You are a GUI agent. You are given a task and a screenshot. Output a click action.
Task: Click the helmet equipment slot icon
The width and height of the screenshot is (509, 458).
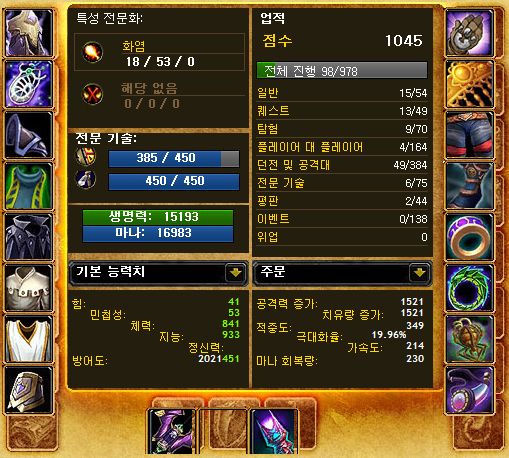pyautogui.click(x=29, y=33)
